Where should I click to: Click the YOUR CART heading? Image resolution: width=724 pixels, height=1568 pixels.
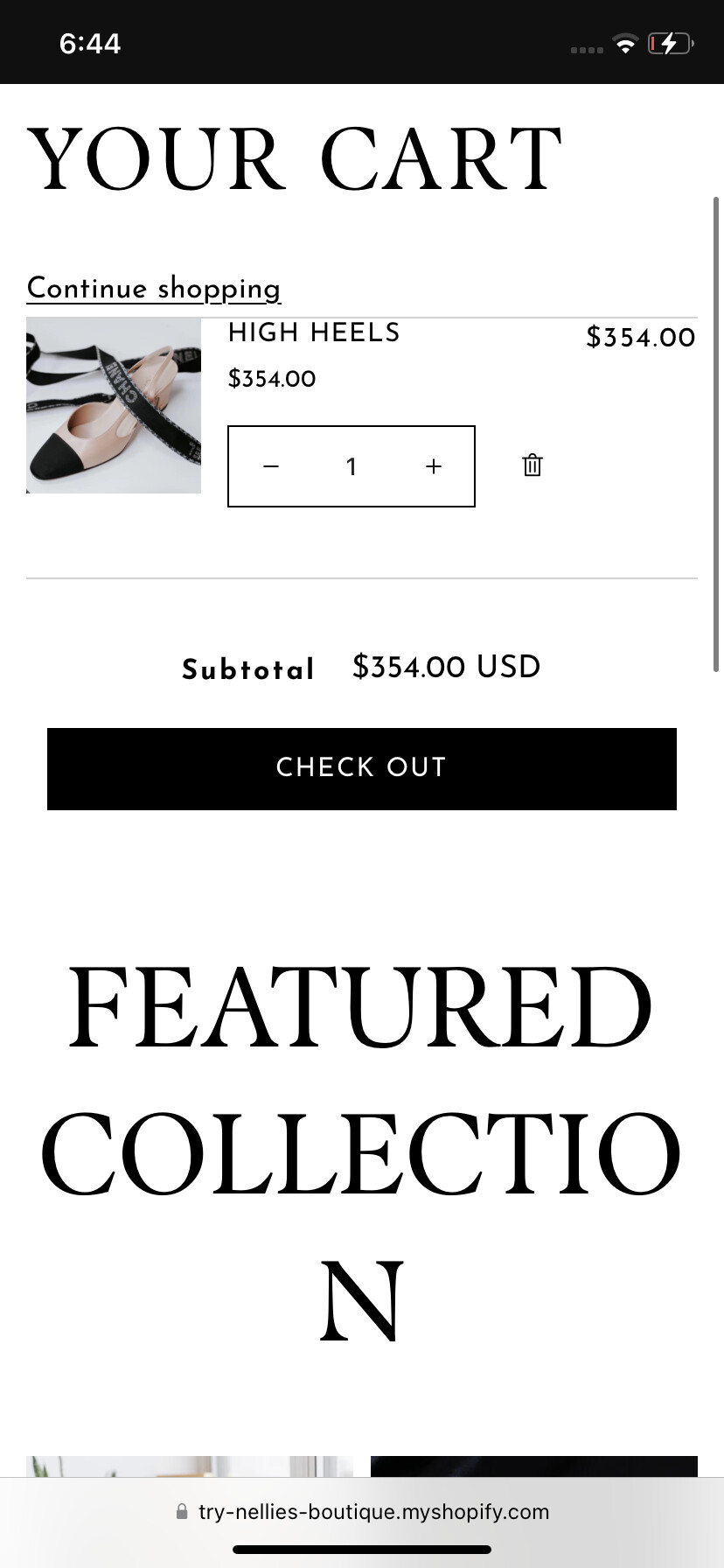(295, 159)
